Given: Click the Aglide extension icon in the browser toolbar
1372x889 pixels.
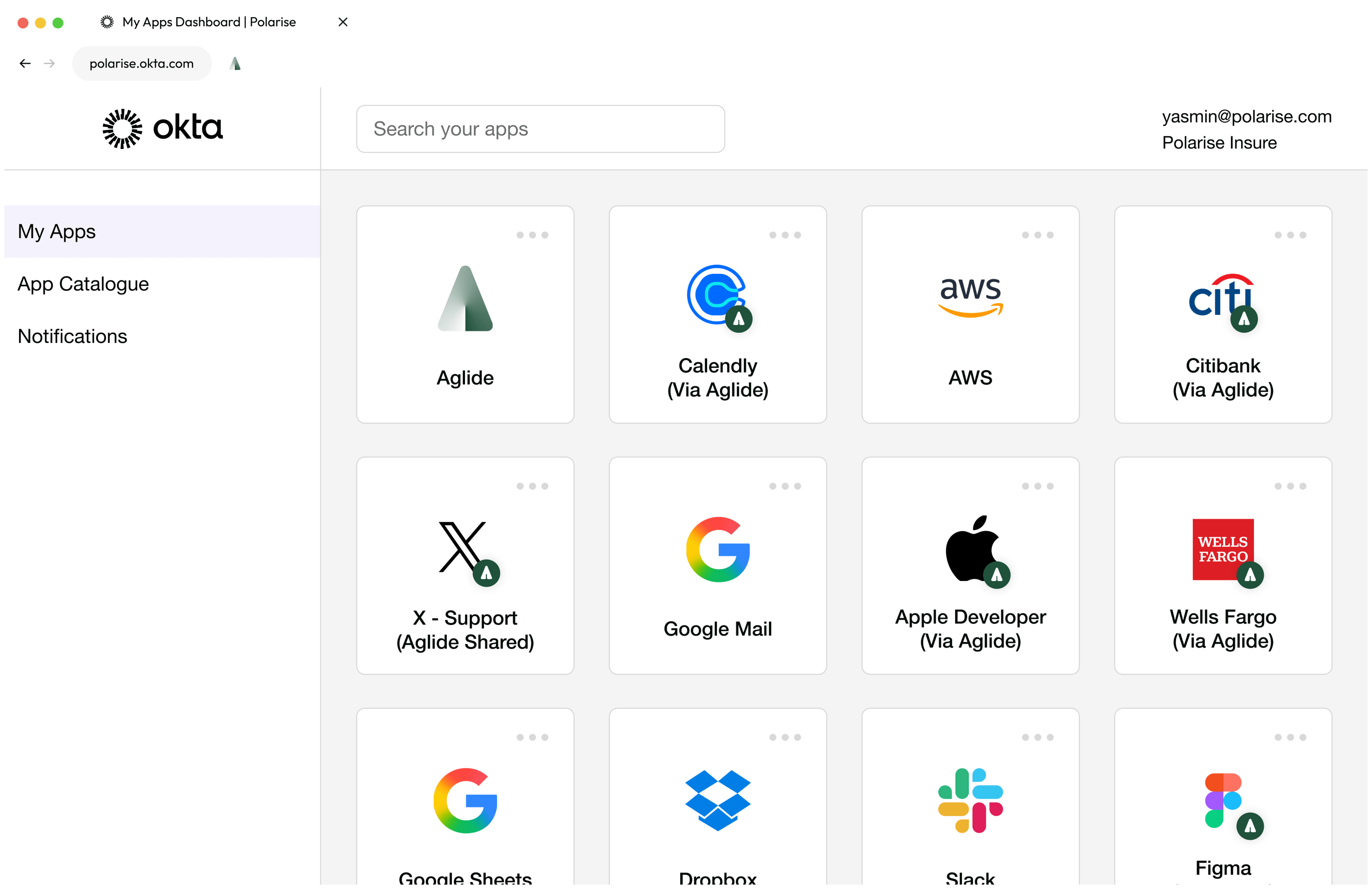Looking at the screenshot, I should [235, 63].
